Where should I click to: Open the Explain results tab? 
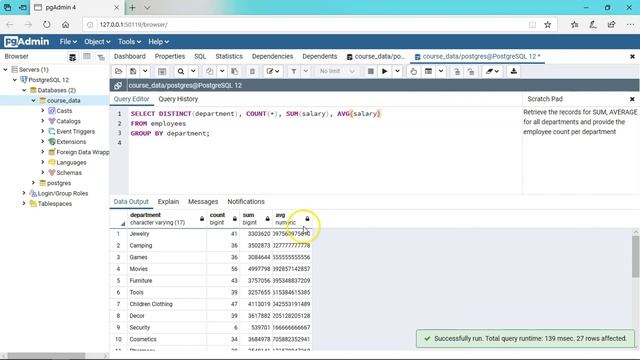(x=168, y=202)
